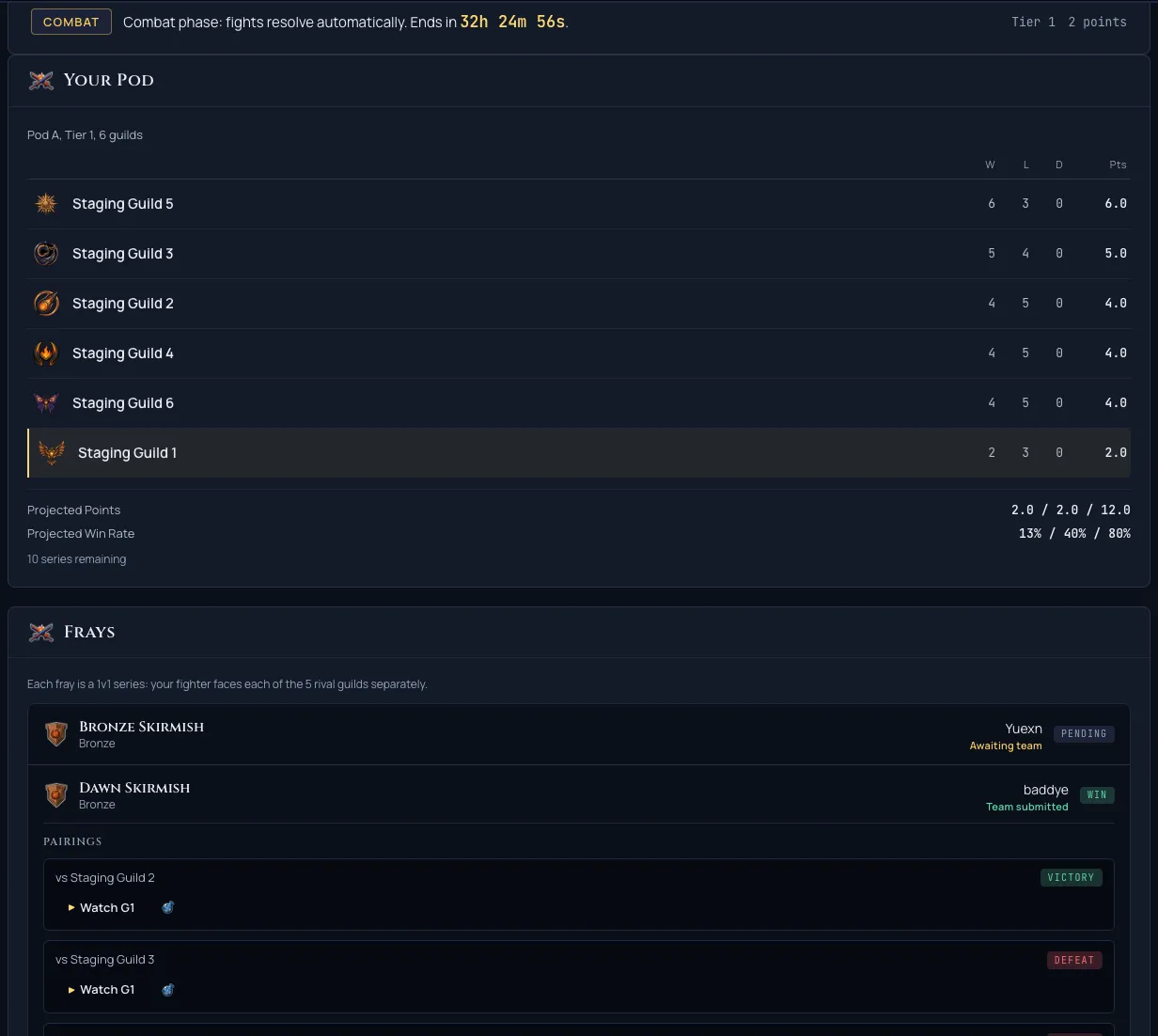
Task: Click the 'Projected Win Rate' label
Action: tap(81, 533)
